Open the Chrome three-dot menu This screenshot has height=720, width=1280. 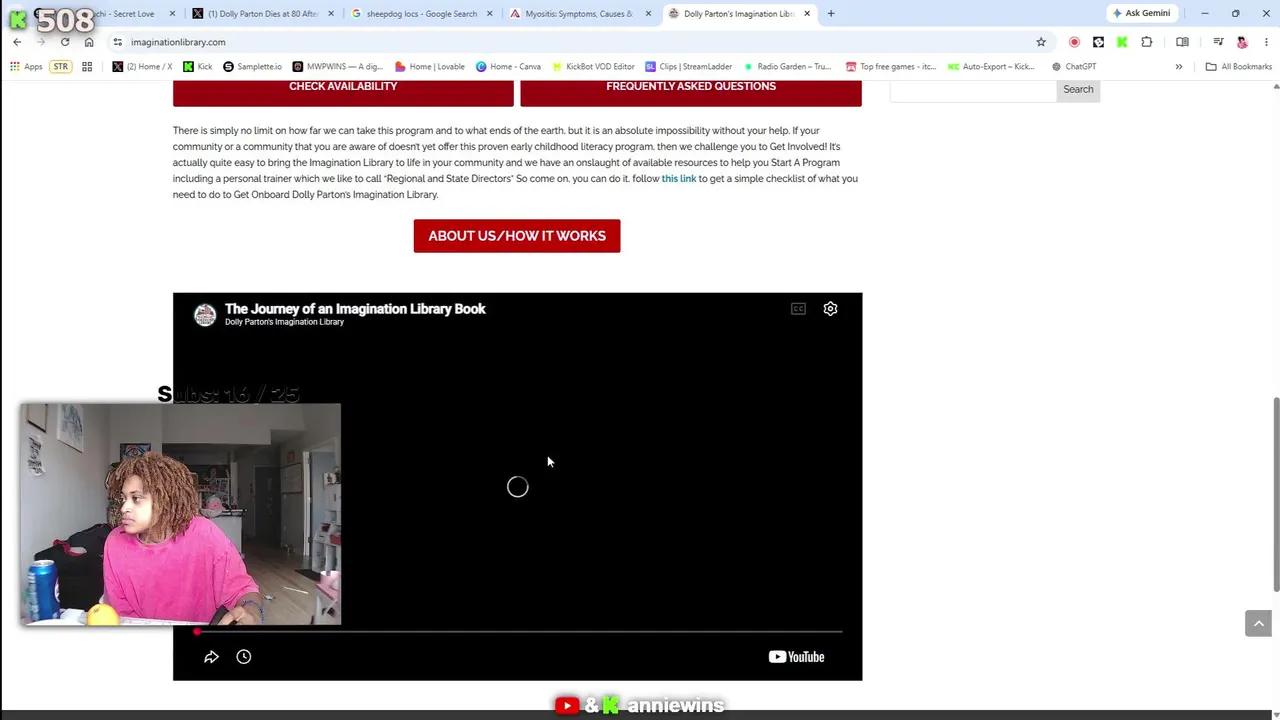pyautogui.click(x=1265, y=42)
